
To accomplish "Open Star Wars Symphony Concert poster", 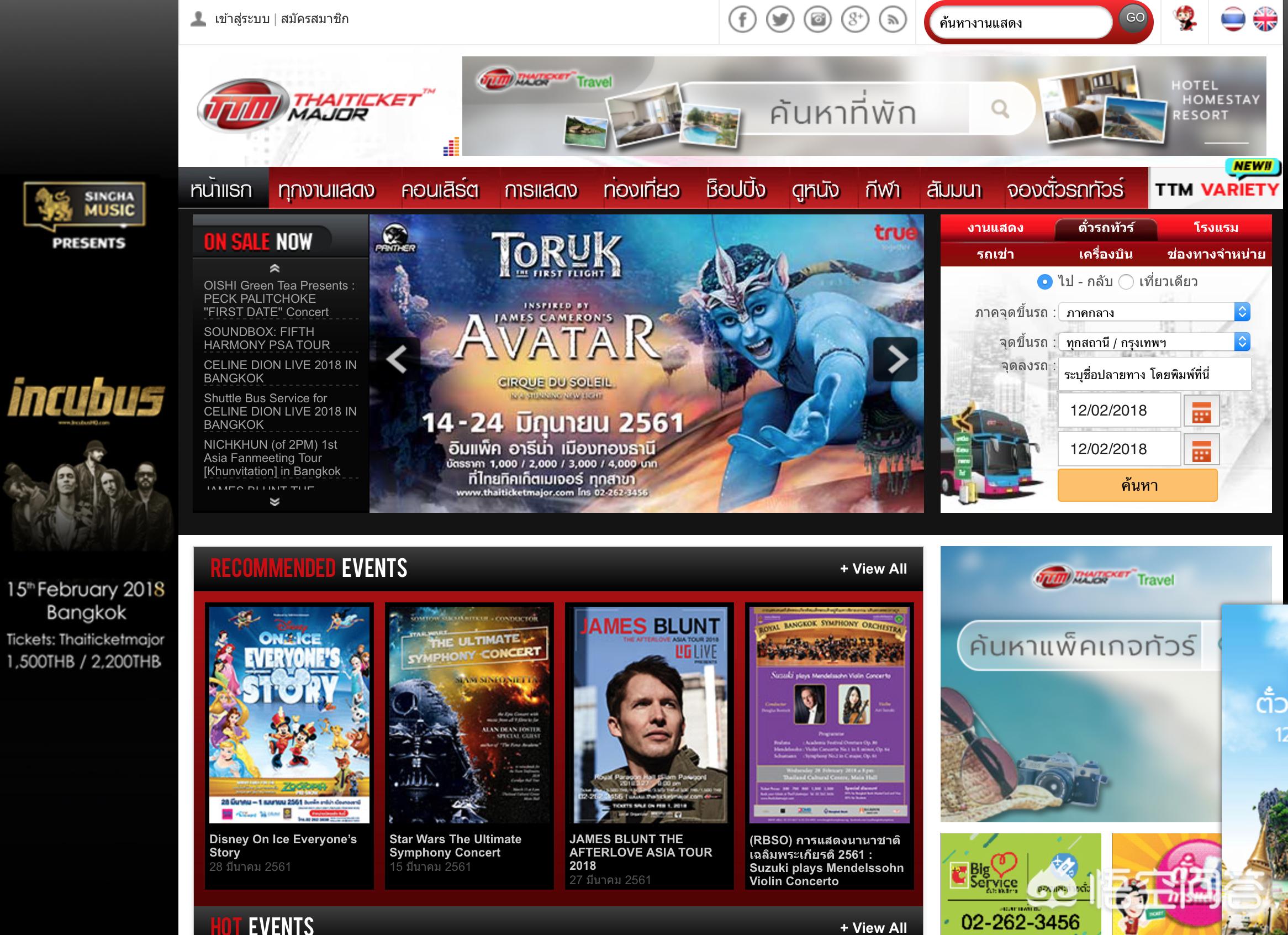I will point(469,715).
